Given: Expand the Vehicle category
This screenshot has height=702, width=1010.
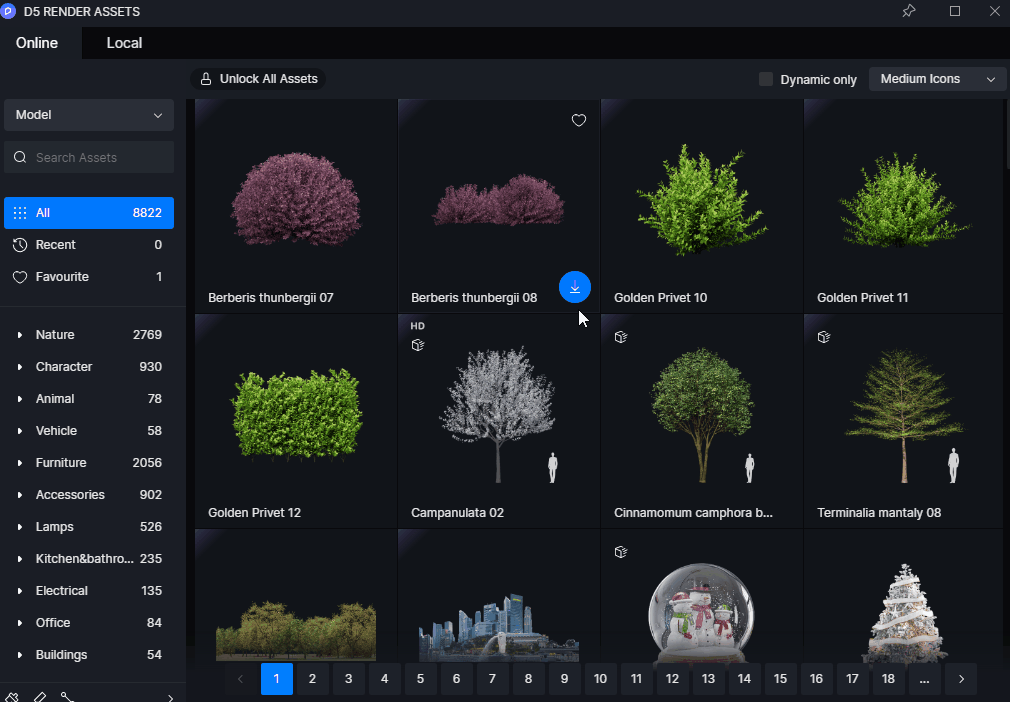Looking at the screenshot, I should pos(20,431).
